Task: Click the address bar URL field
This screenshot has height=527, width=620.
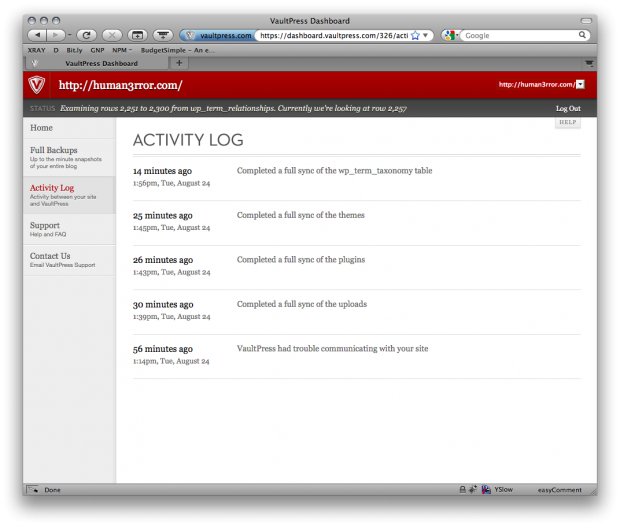Action: (334, 36)
